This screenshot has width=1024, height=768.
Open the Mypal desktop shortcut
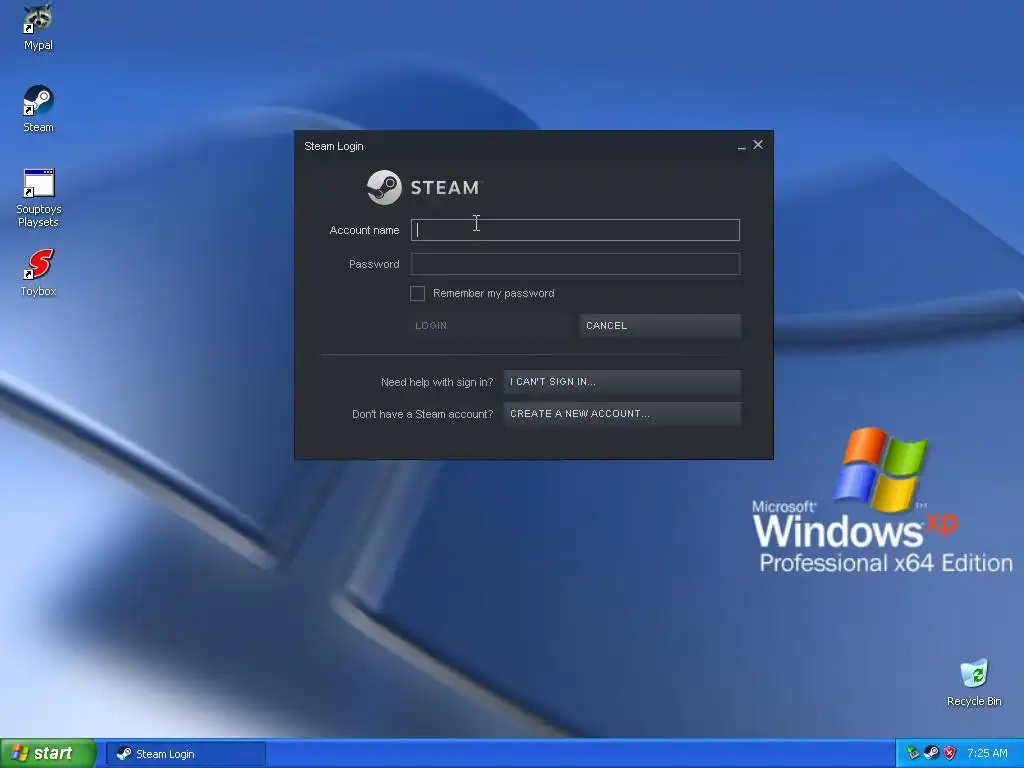[x=38, y=26]
